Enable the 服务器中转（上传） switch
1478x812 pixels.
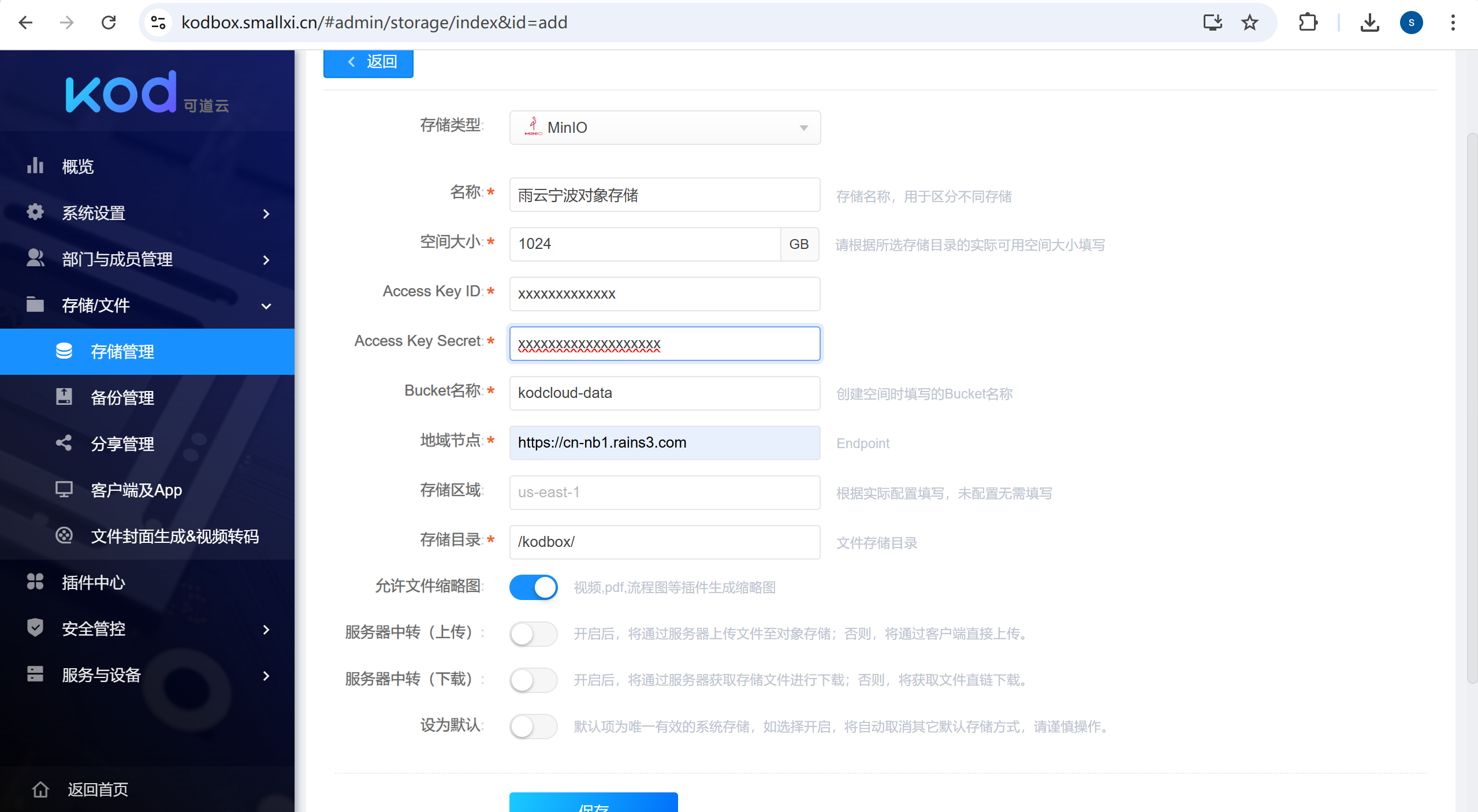(534, 634)
